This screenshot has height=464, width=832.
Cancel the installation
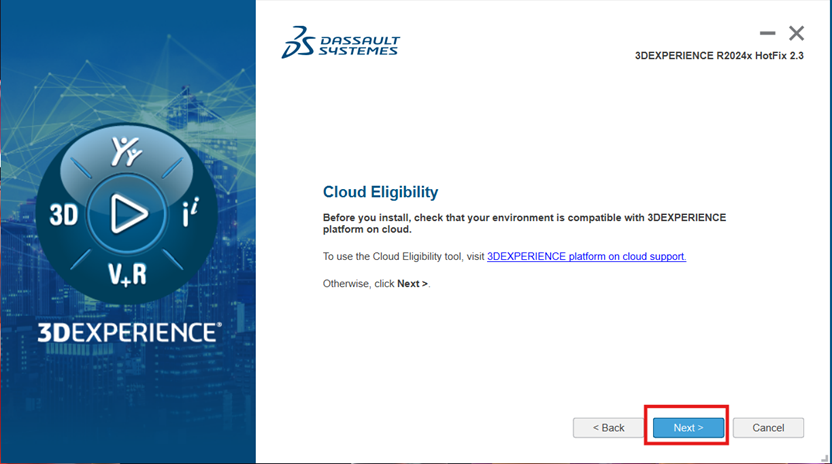(768, 427)
